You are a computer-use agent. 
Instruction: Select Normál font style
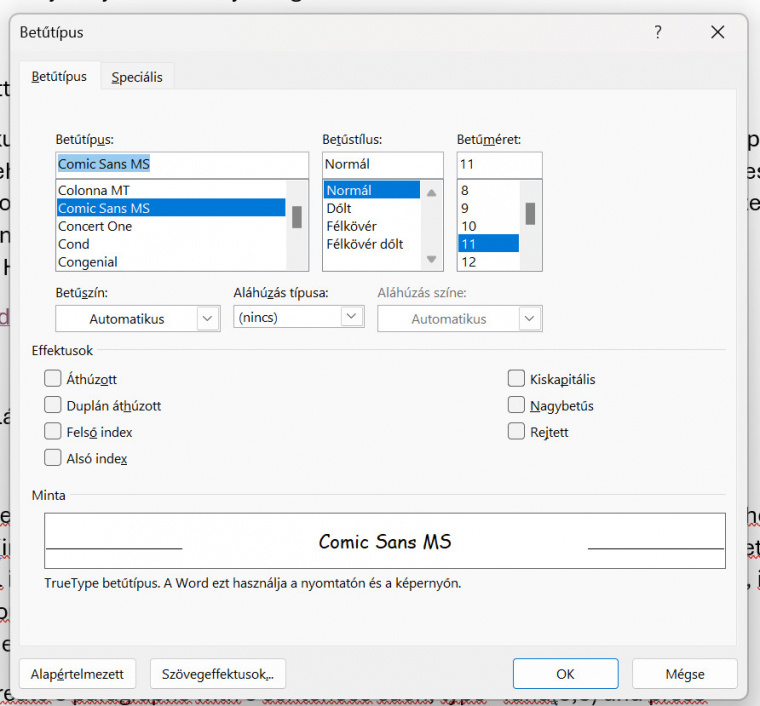tap(372, 190)
